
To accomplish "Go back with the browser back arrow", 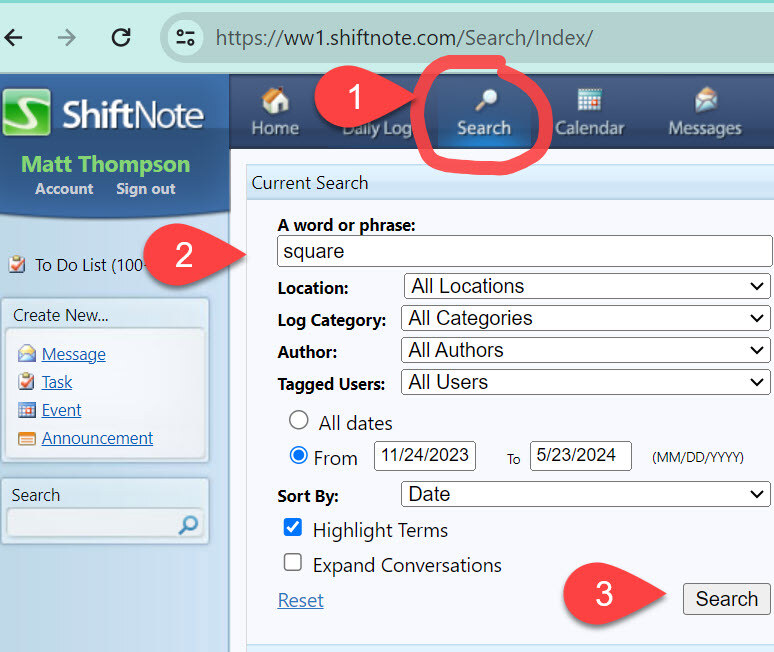I will (13, 38).
